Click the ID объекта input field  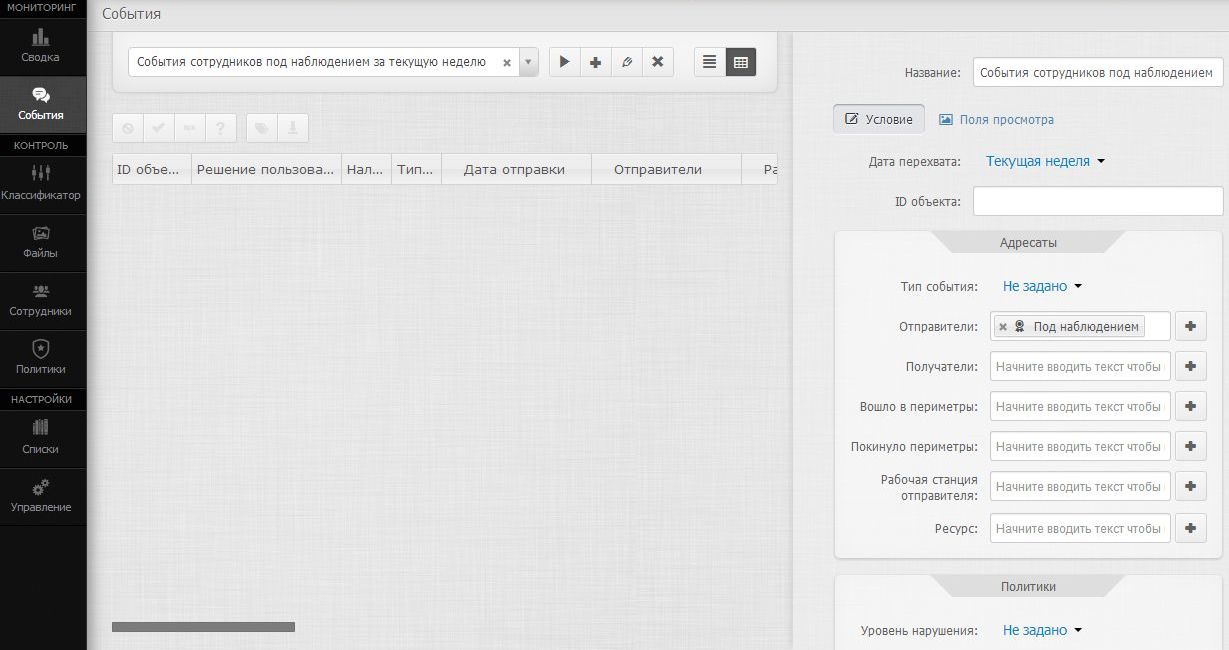[x=1098, y=201]
